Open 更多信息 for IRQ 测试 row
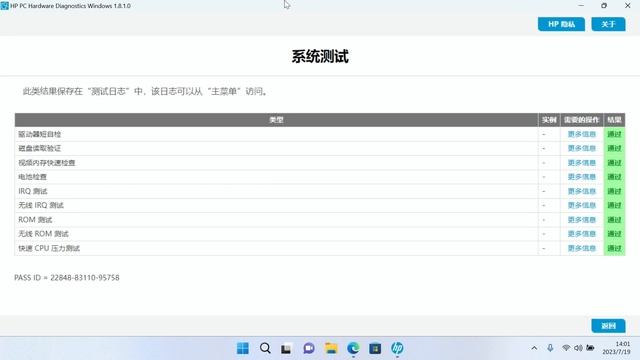The height and width of the screenshot is (360, 640). [582, 191]
